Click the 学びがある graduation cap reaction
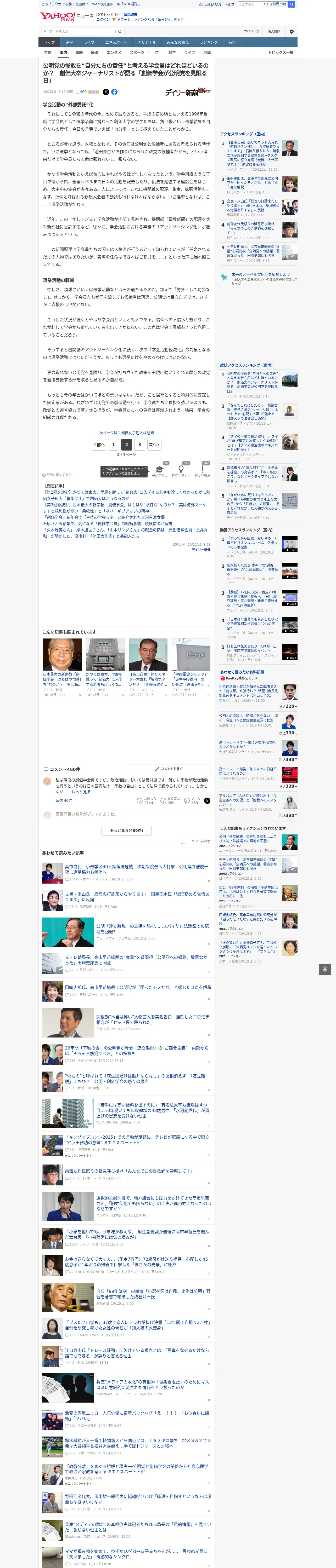This screenshot has width=336, height=1568. pyautogui.click(x=160, y=469)
